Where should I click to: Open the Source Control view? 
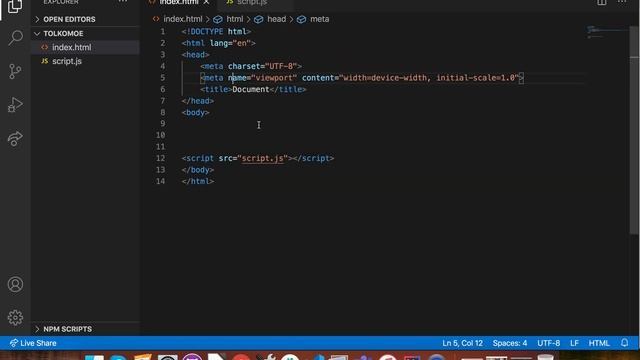pyautogui.click(x=15, y=71)
